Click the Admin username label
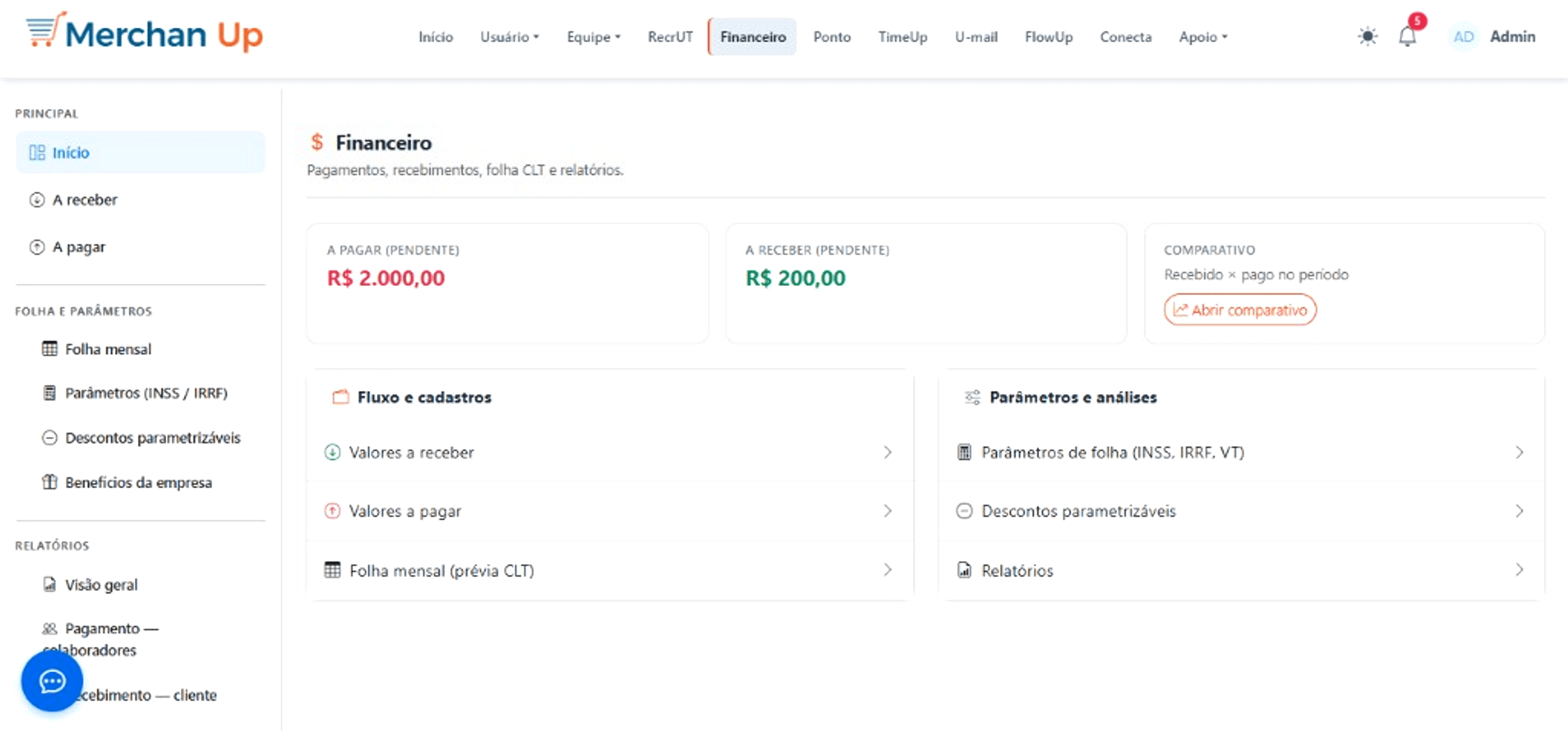The image size is (1568, 731). click(1512, 36)
